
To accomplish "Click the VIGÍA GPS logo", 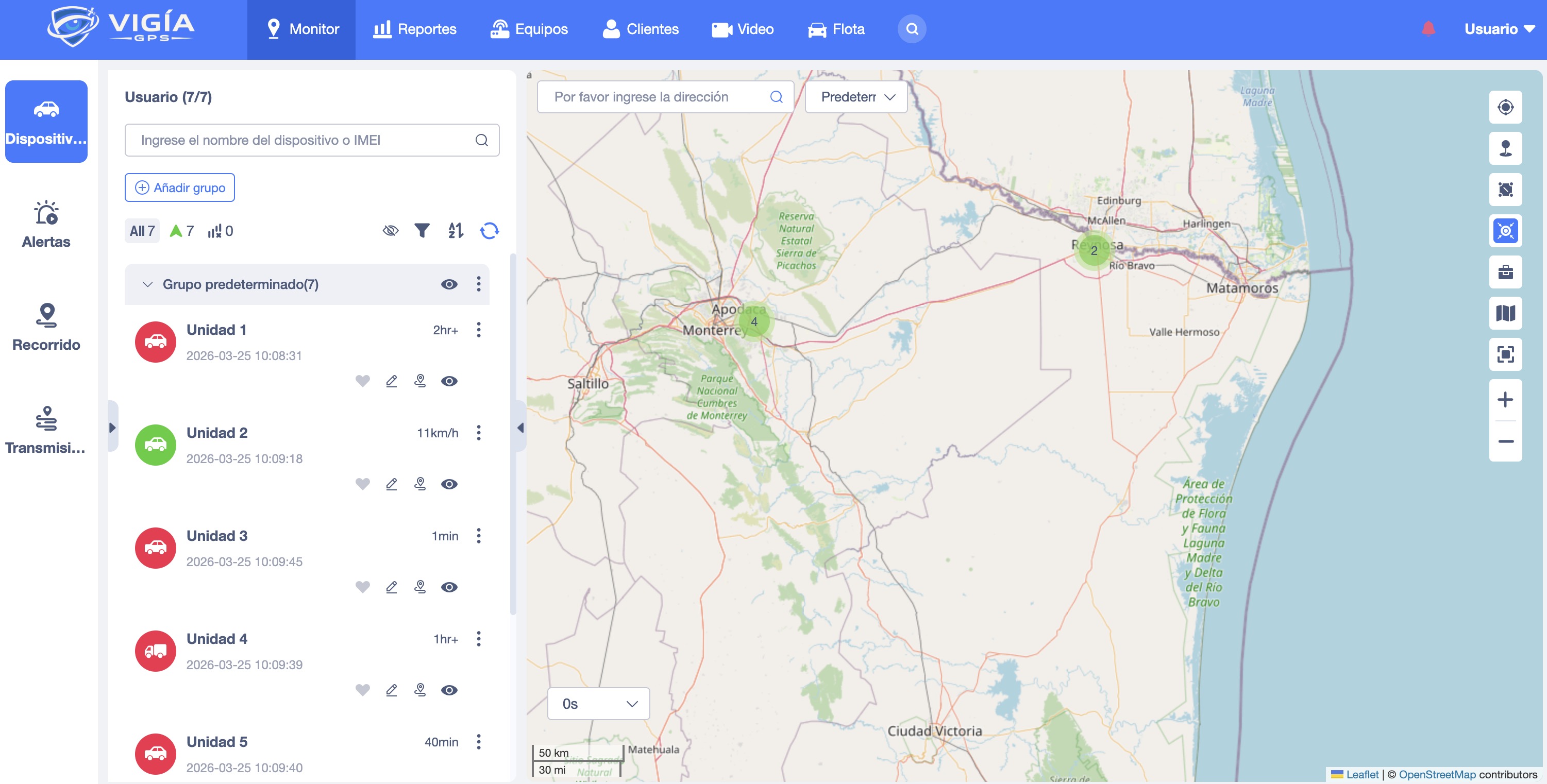I will coord(120,26).
